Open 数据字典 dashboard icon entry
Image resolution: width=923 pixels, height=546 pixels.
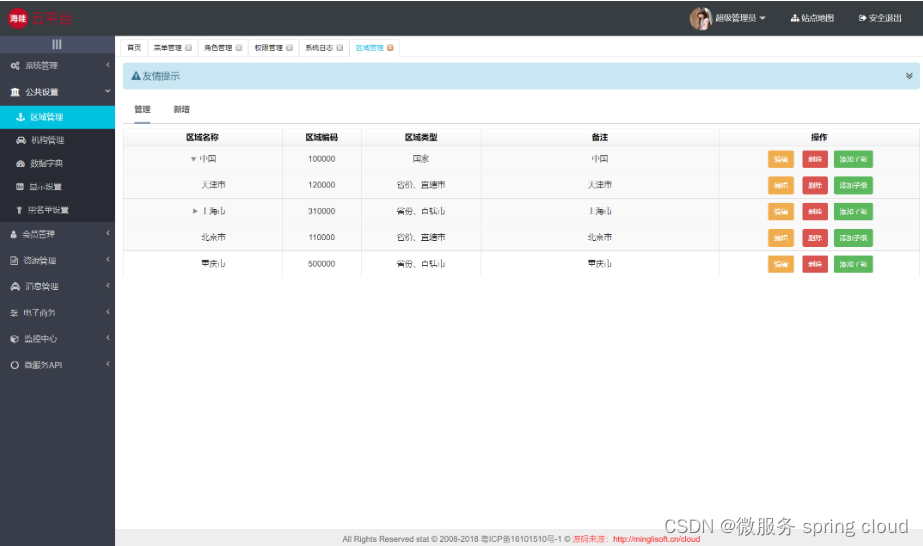click(21, 164)
